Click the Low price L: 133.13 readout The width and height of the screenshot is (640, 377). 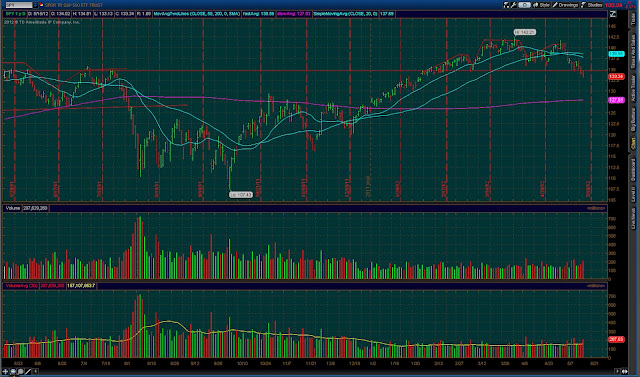pos(103,14)
